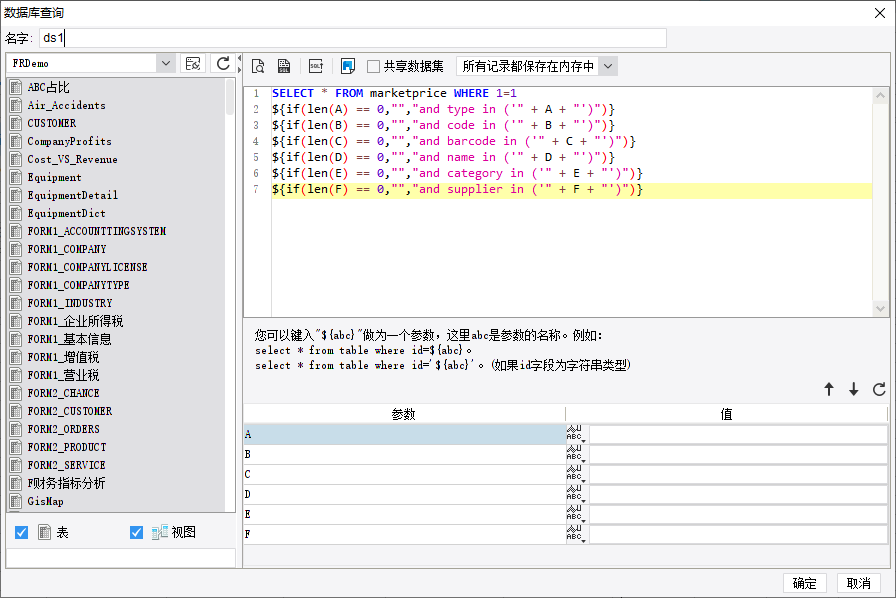Click parameter name cell A

pos(405,434)
